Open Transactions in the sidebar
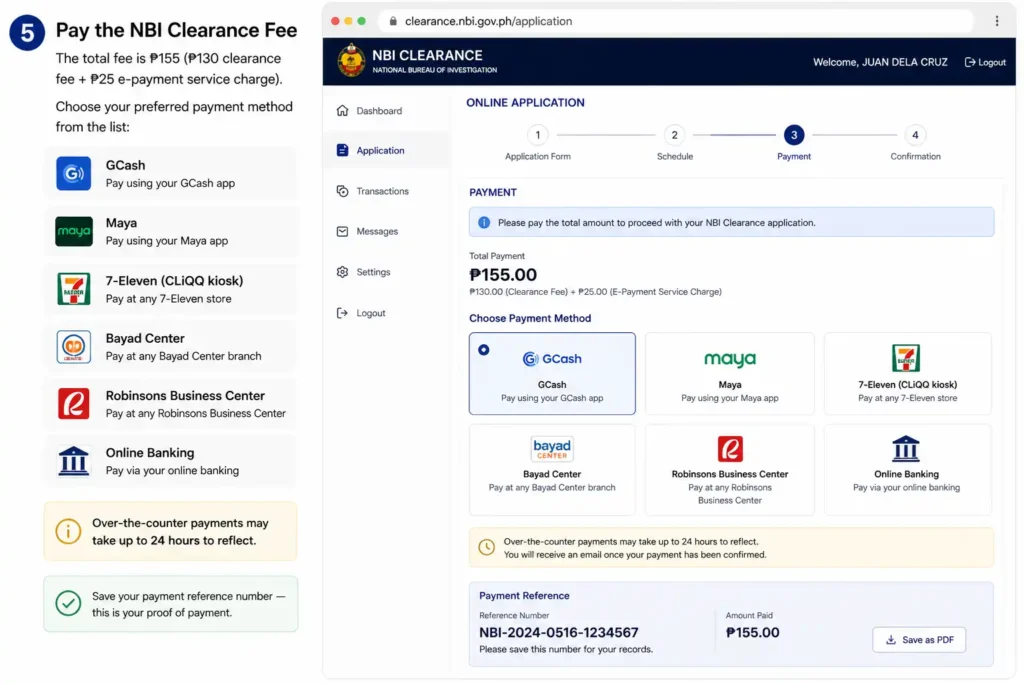This screenshot has height=683, width=1024. (x=385, y=191)
